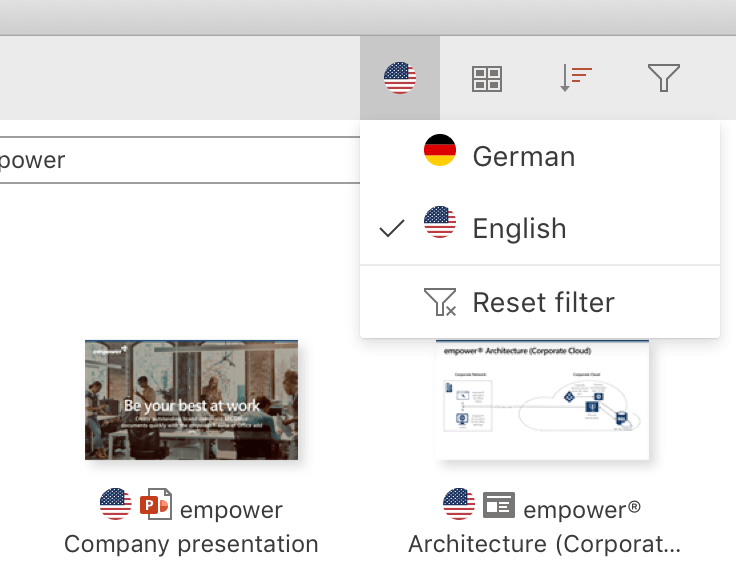Image resolution: width=736 pixels, height=584 pixels.
Task: Select German language option
Action: point(523,157)
